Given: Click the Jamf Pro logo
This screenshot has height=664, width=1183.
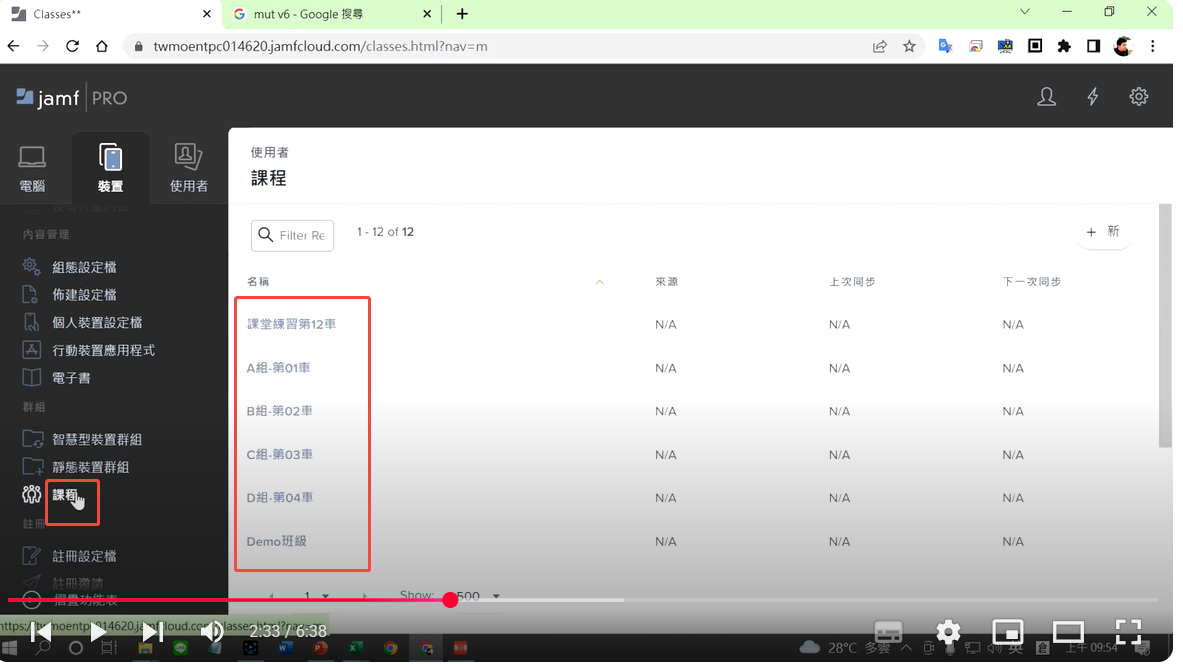Looking at the screenshot, I should (72, 98).
